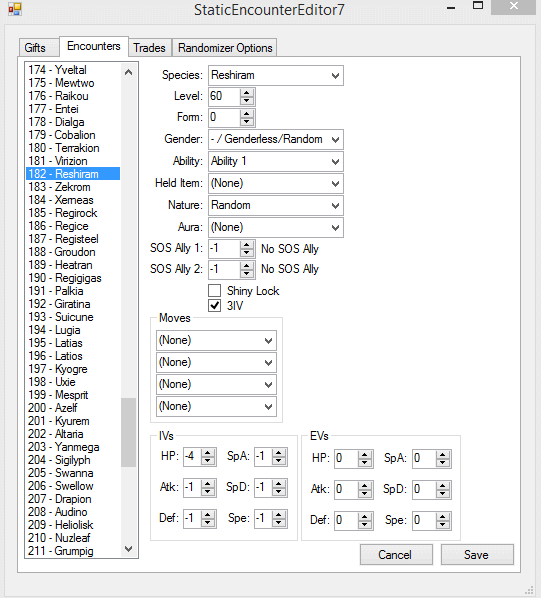Decrease the Level value with down arrow
The width and height of the screenshot is (541, 598).
click(x=247, y=101)
